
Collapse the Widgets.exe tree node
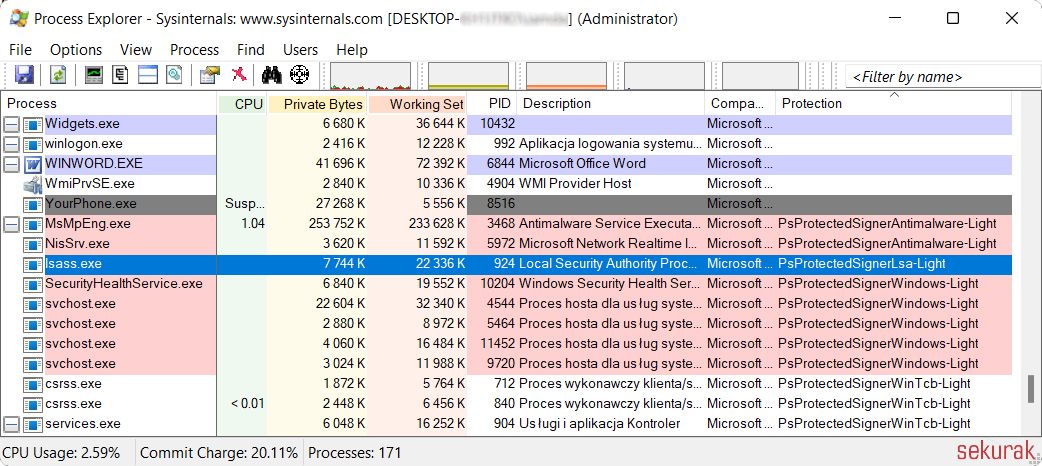12,124
